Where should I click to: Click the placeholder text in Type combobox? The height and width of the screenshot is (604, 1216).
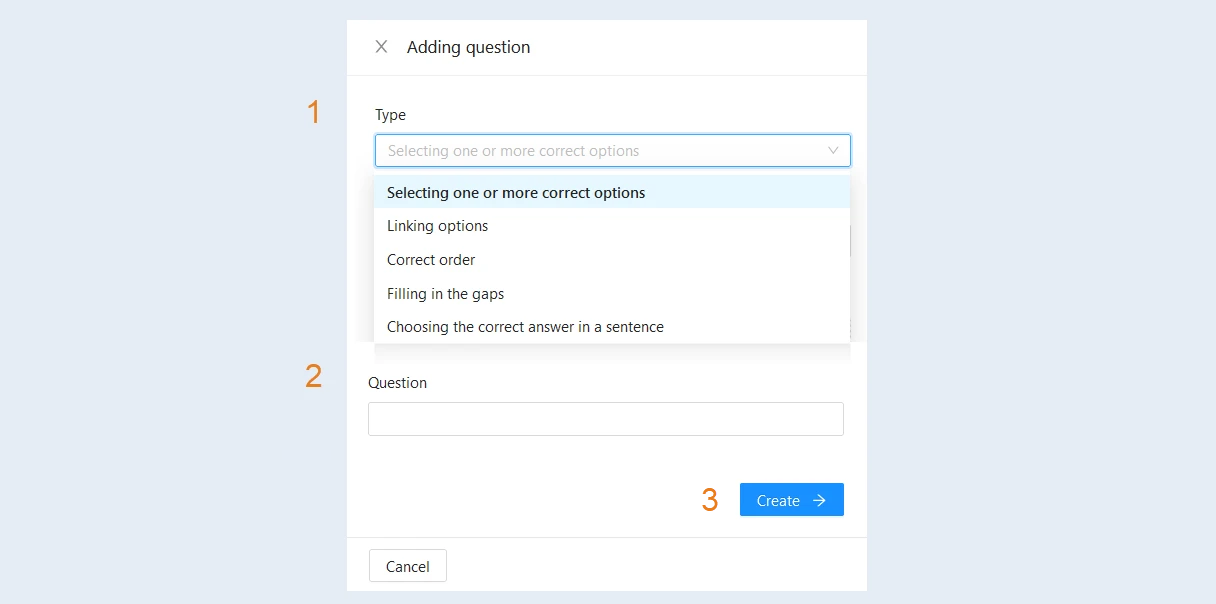click(x=513, y=151)
